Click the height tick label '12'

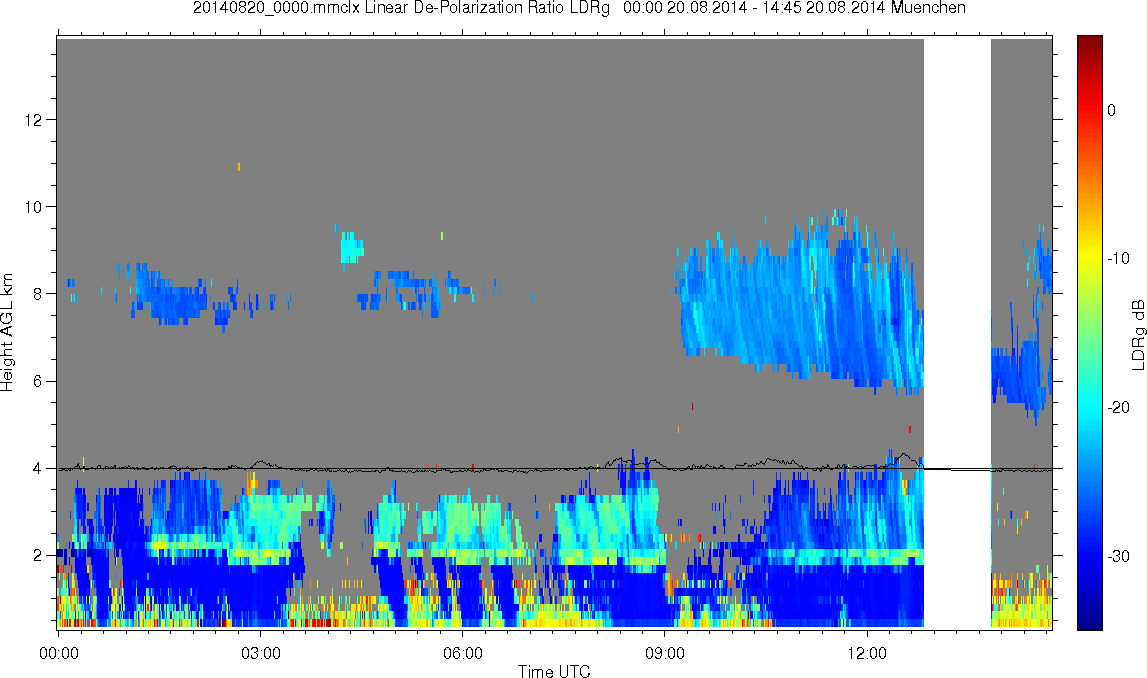[x=34, y=120]
